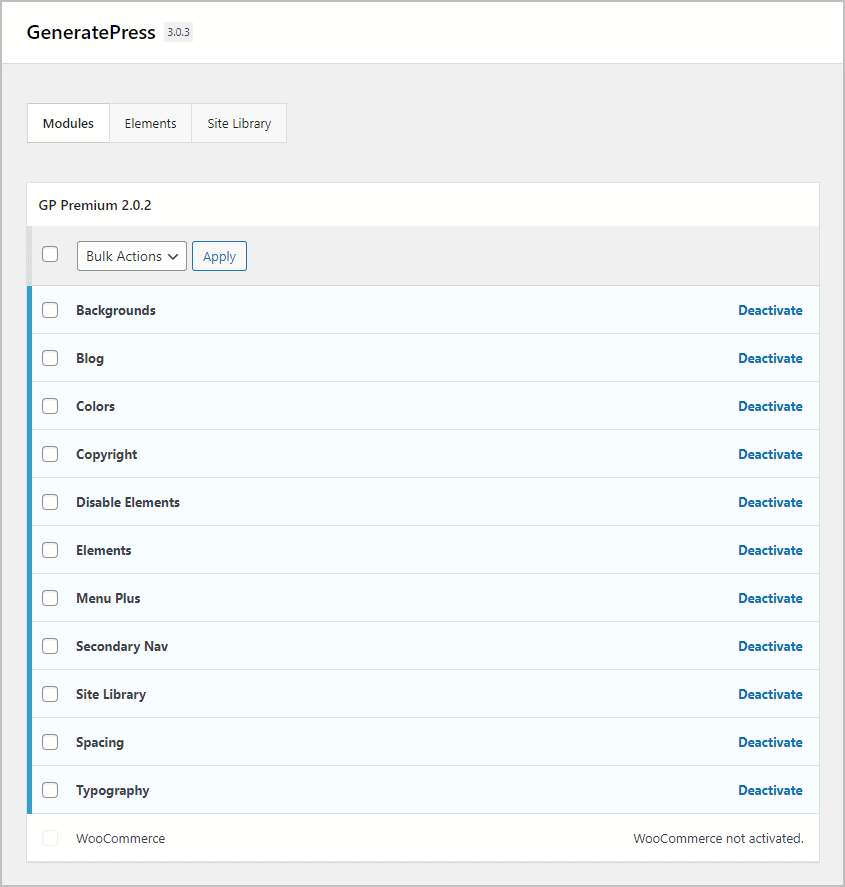Viewport: 845px width, 887px height.
Task: Click the 3.0.3 version badge
Action: [x=178, y=32]
